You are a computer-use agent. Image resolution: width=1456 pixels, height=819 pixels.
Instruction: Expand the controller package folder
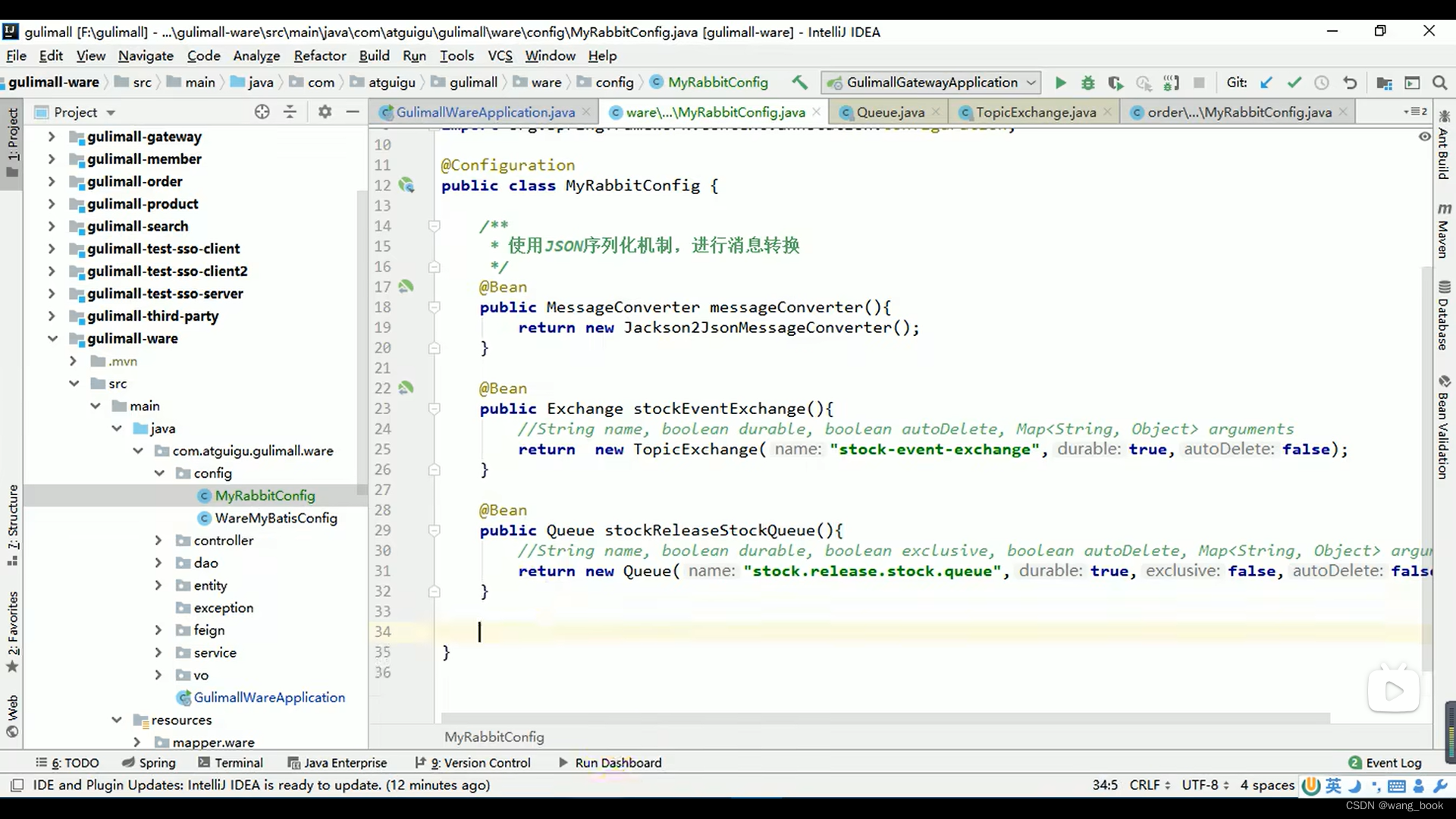[158, 540]
